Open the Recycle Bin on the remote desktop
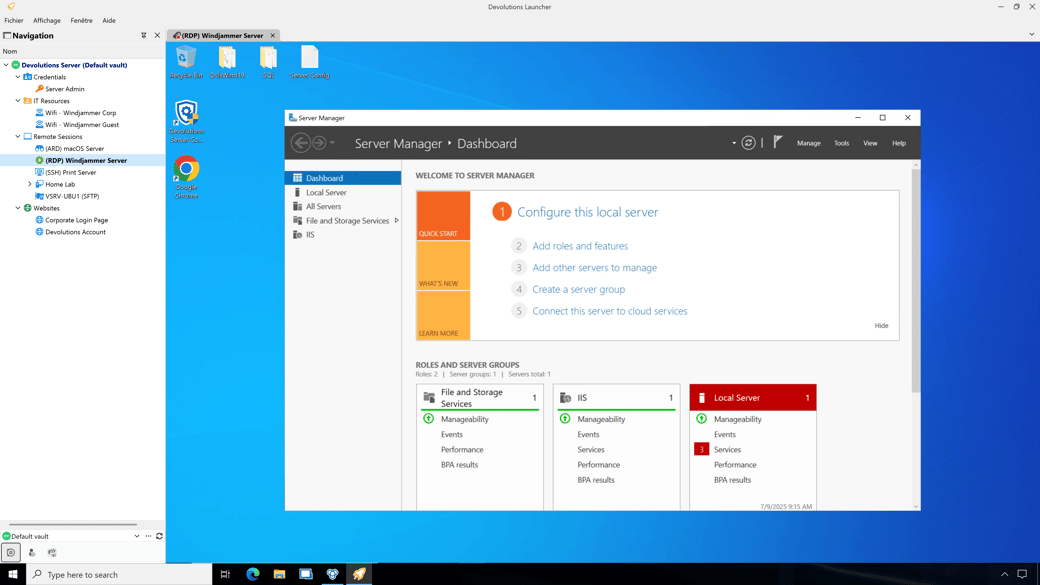1040x585 pixels. click(x=186, y=57)
